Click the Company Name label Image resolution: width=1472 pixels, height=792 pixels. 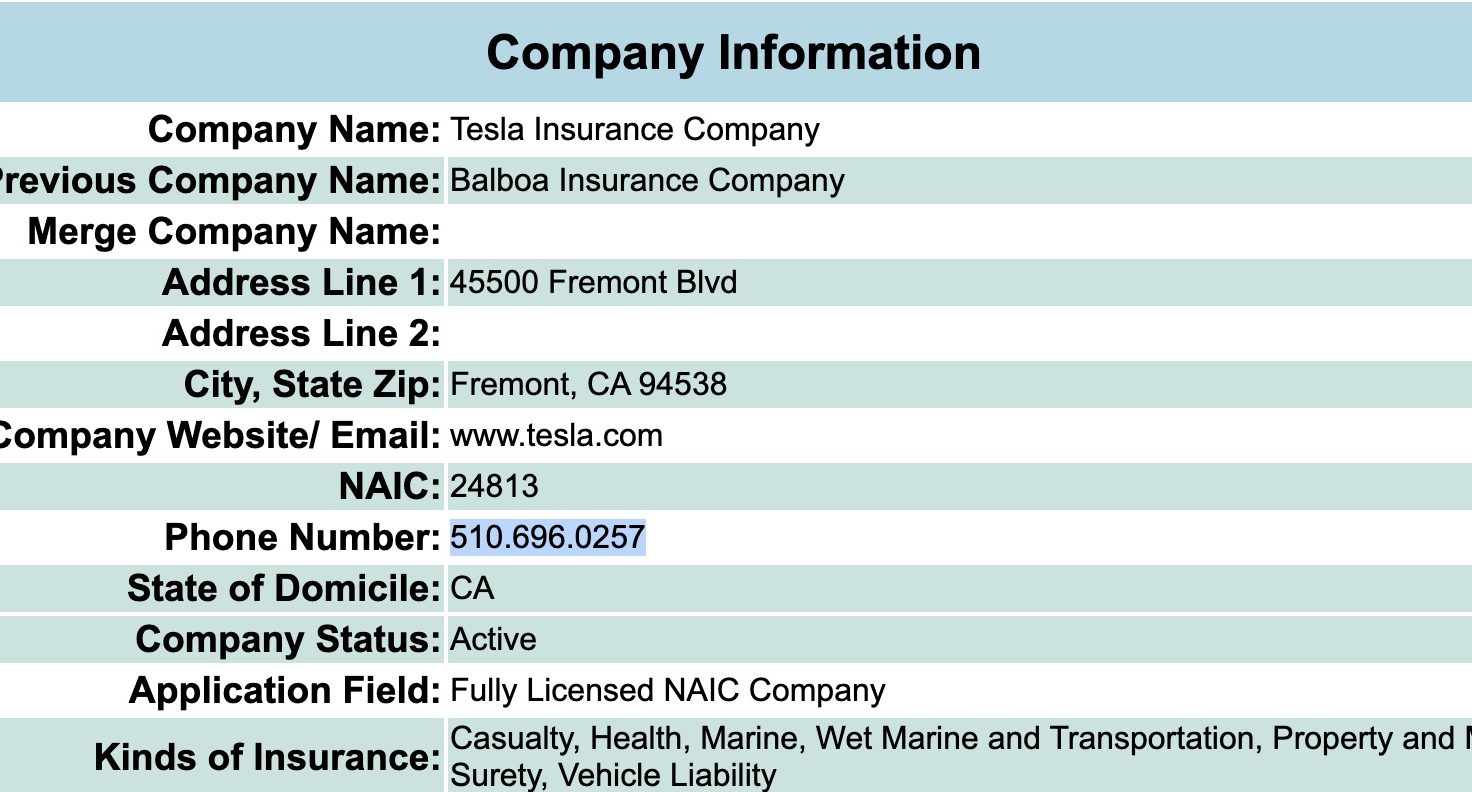(x=294, y=130)
